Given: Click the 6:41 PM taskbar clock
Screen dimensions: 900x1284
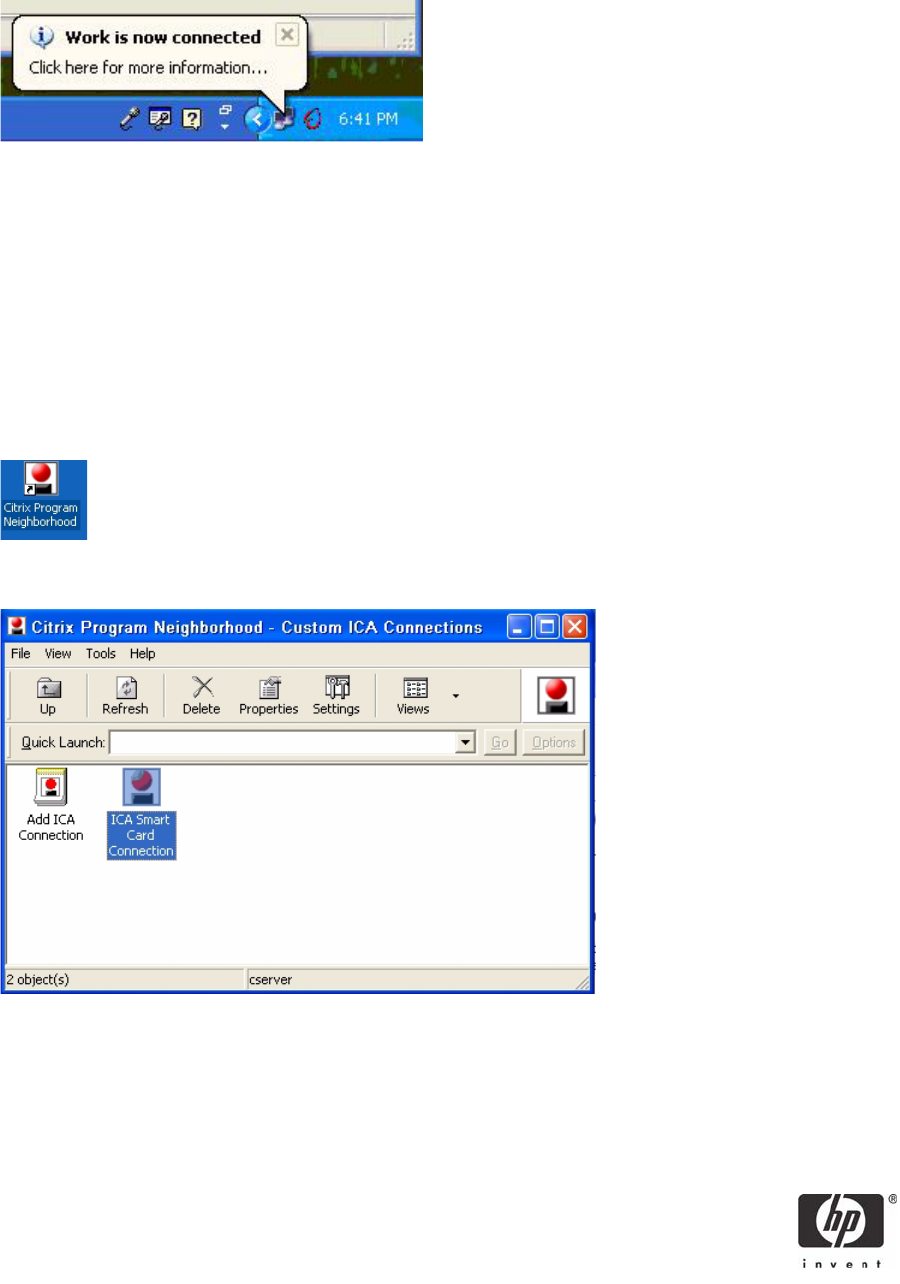Looking at the screenshot, I should pos(368,119).
